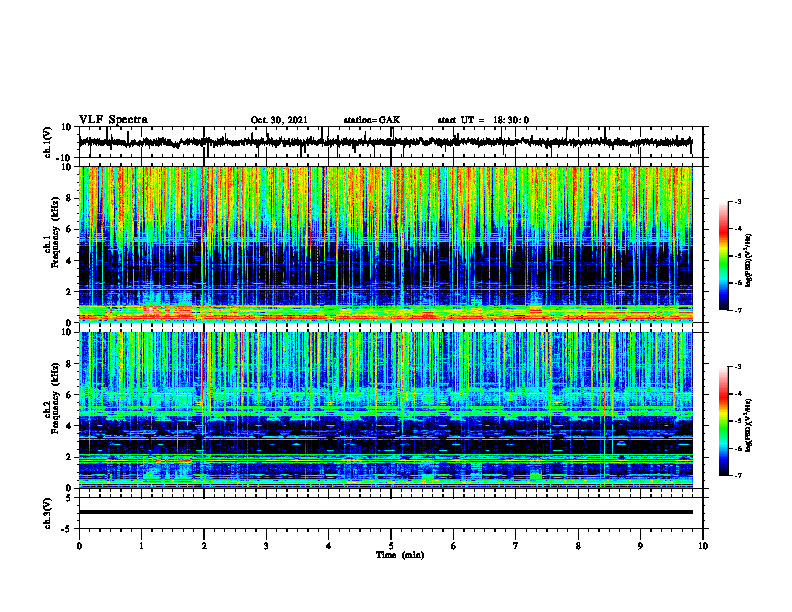
Task: Click the "8" tick on the time axis
Action: pos(578,546)
